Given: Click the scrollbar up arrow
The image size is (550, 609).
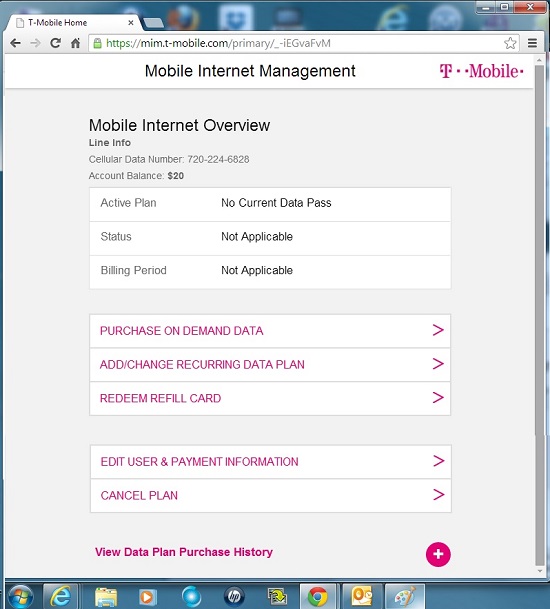Looking at the screenshot, I should [539, 60].
